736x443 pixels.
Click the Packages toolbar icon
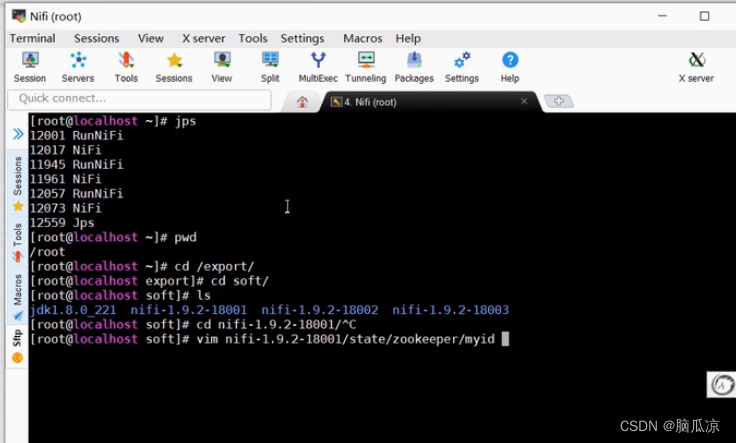click(x=414, y=67)
